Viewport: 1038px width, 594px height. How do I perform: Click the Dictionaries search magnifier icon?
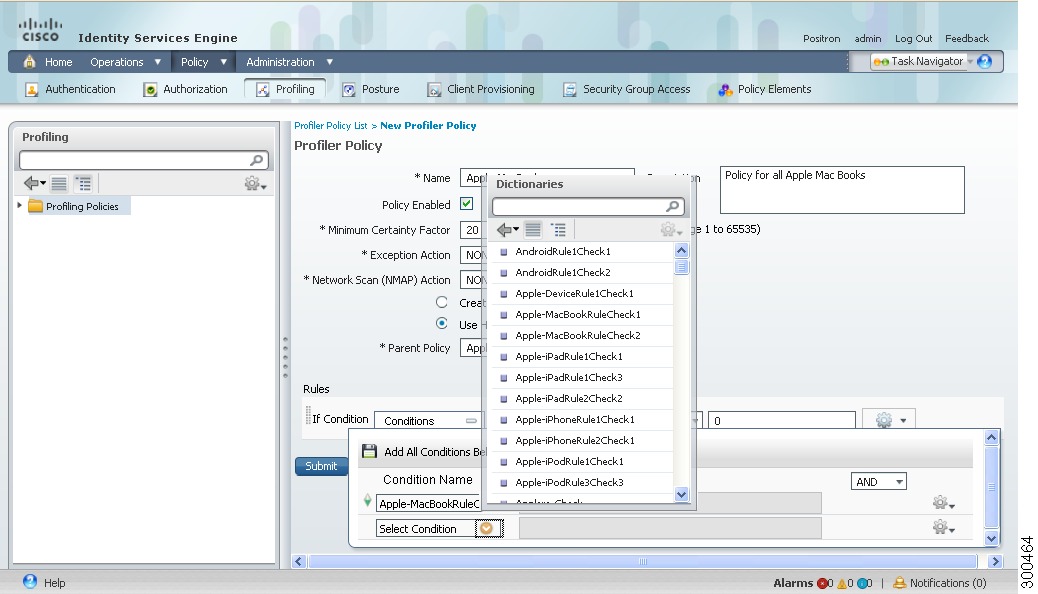[x=672, y=207]
